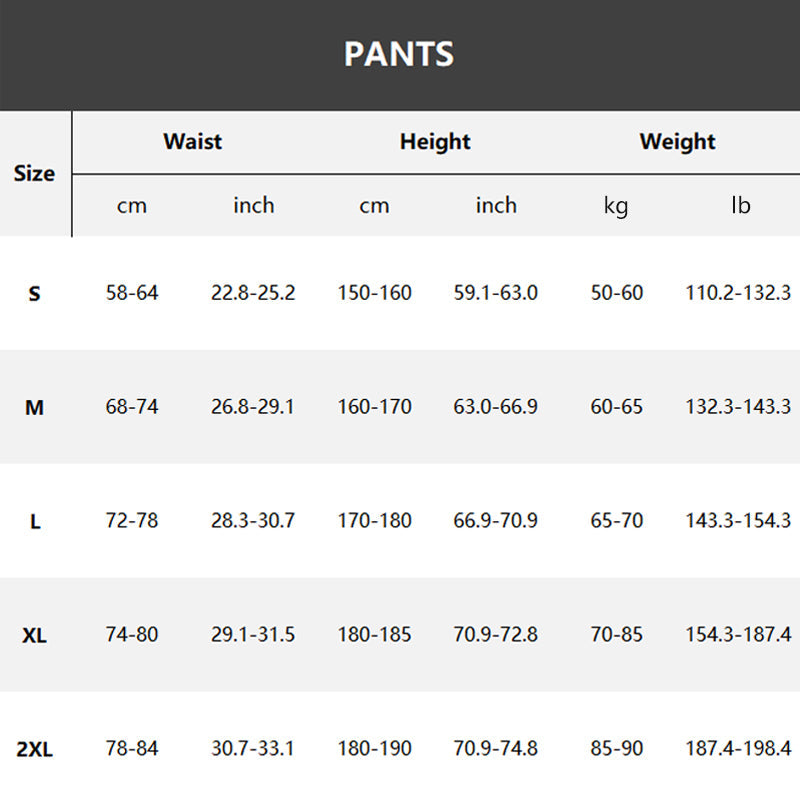Select the S size row label
The image size is (800, 800).
[35, 294]
